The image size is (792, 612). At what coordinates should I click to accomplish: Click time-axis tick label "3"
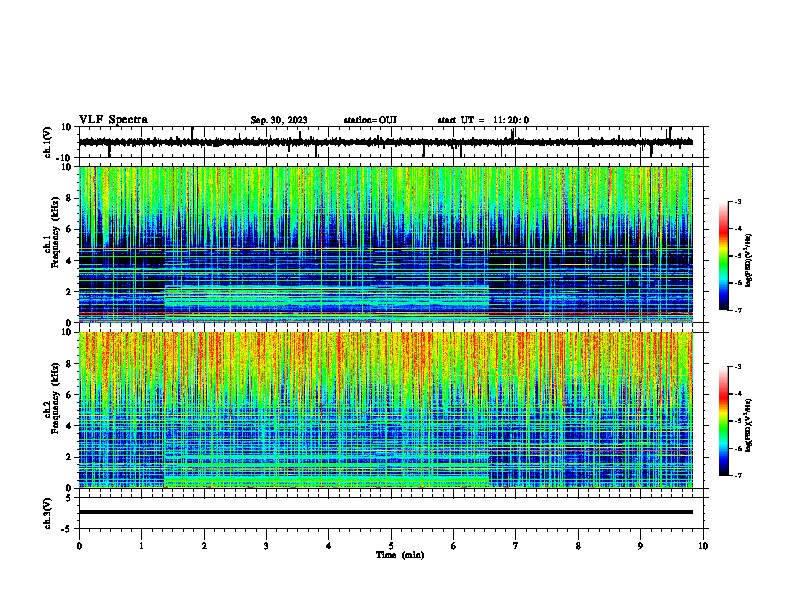pyautogui.click(x=266, y=546)
